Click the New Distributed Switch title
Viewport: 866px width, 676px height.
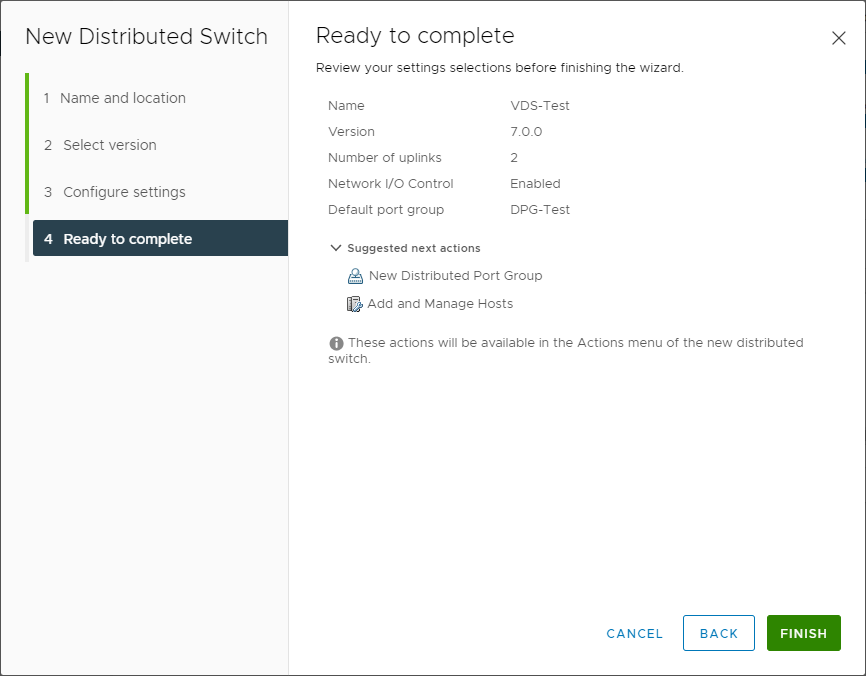click(x=146, y=36)
